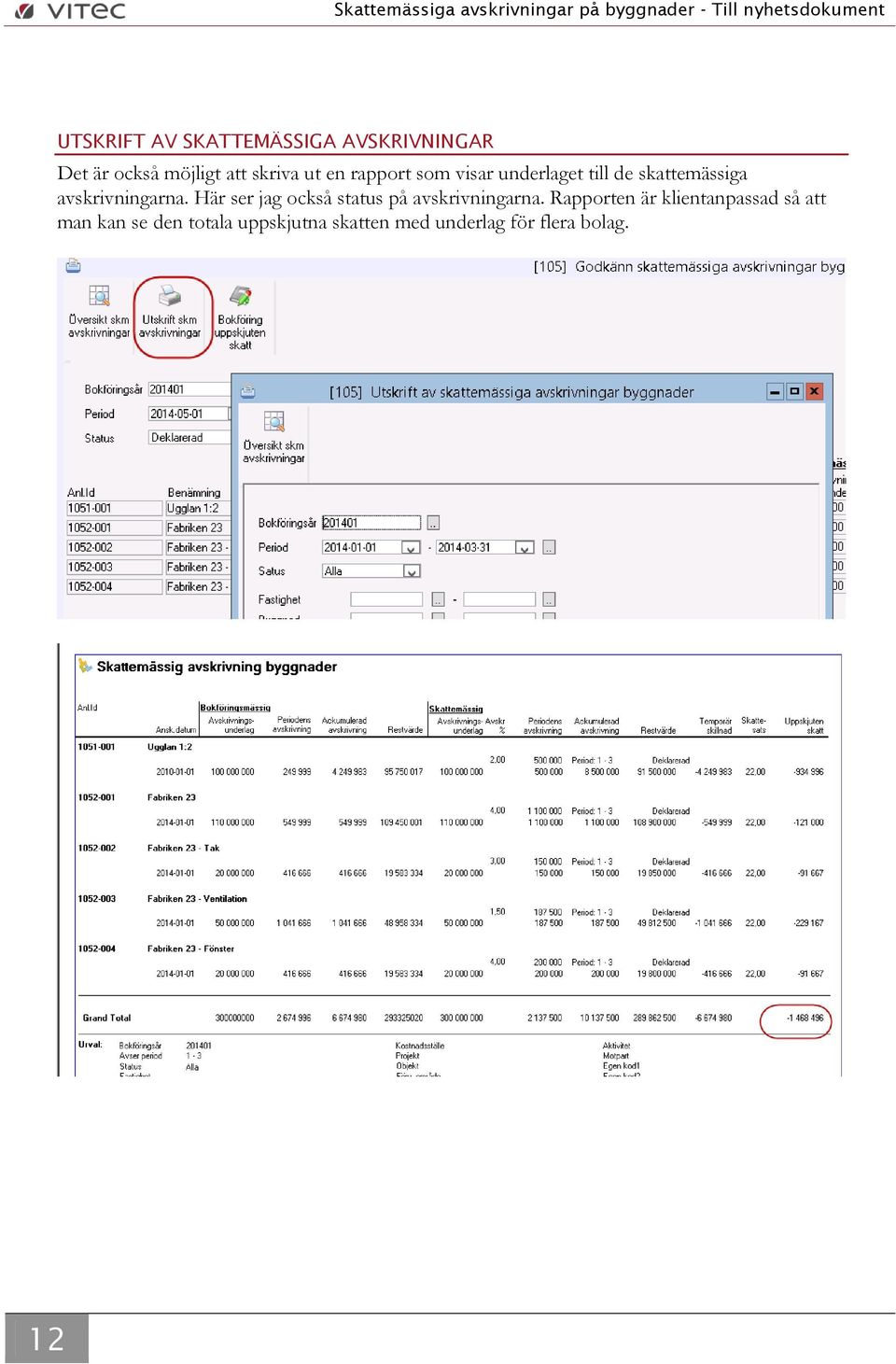This screenshot has width=896, height=1364.
Task: Click the first Fastighet input field
Action: pyautogui.click(x=386, y=599)
